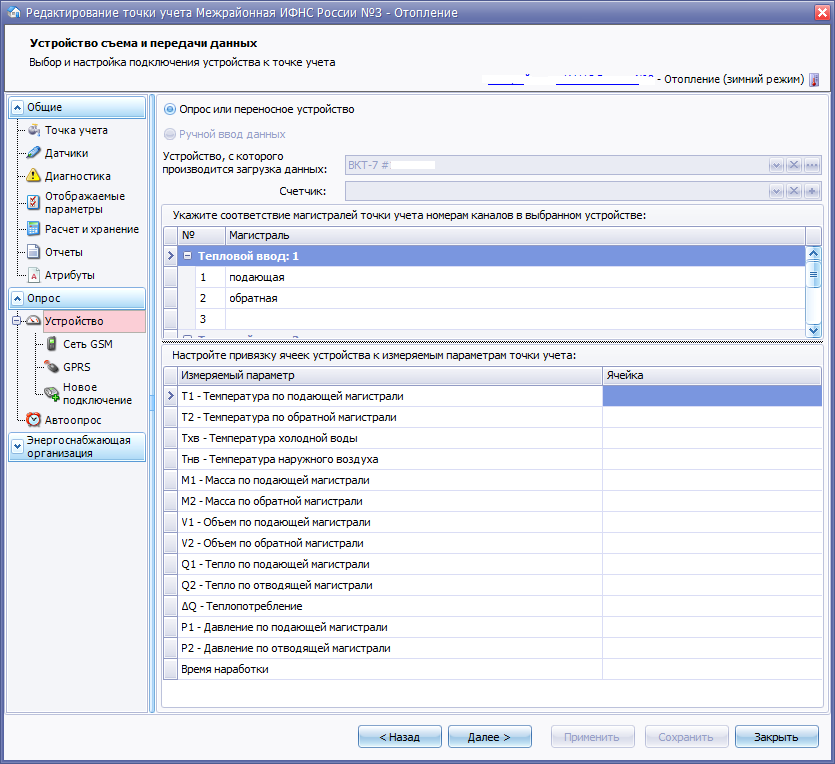
Task: Clear the device field with X button
Action: pos(794,165)
